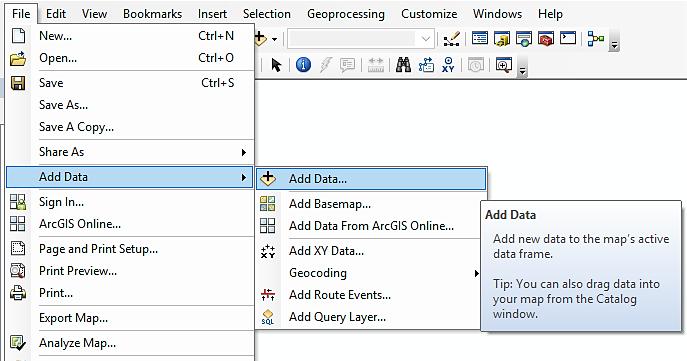The image size is (687, 361).
Task: Open the Customize menu
Action: (x=429, y=14)
